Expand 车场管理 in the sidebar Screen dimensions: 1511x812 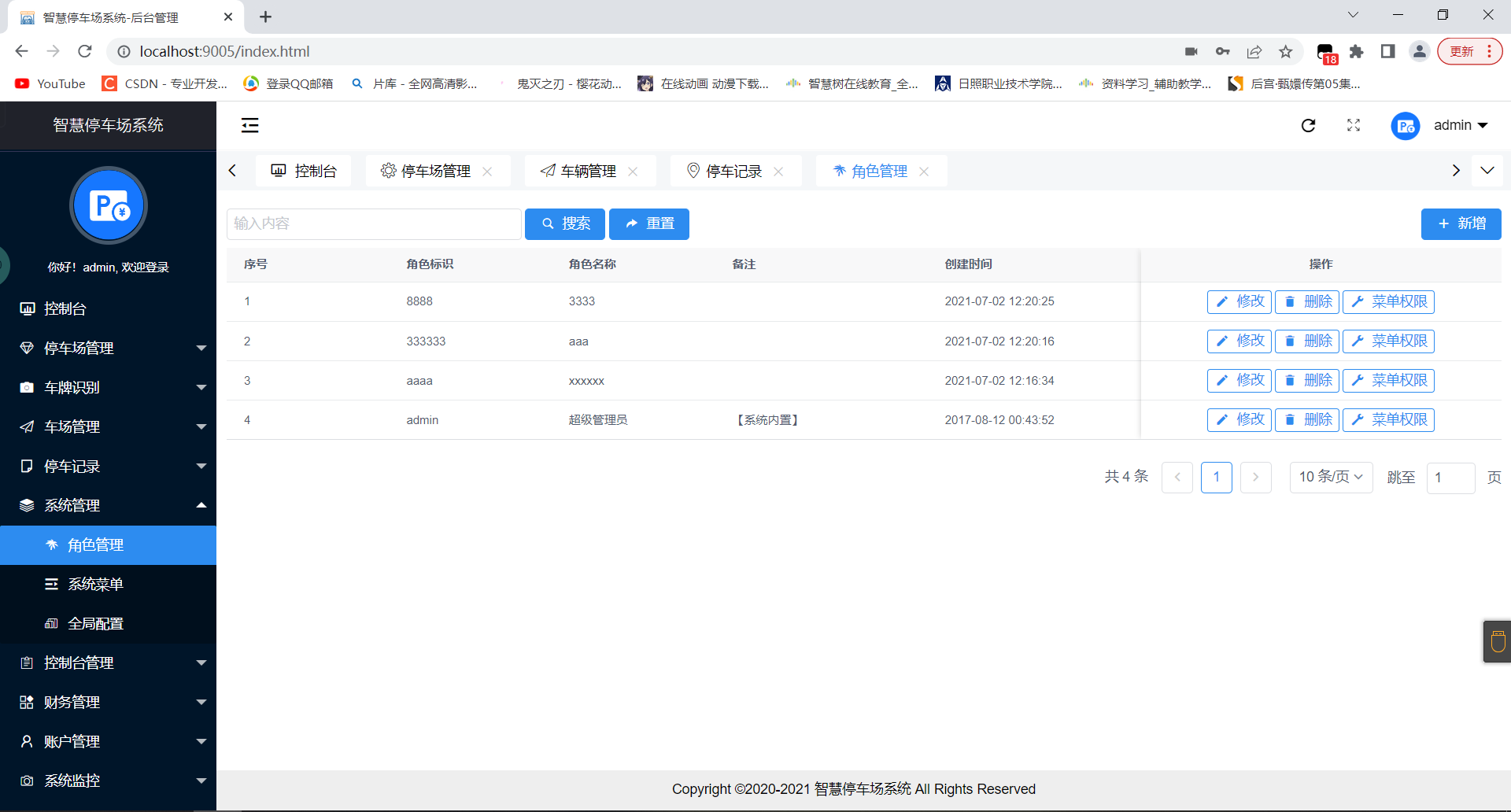coord(108,427)
